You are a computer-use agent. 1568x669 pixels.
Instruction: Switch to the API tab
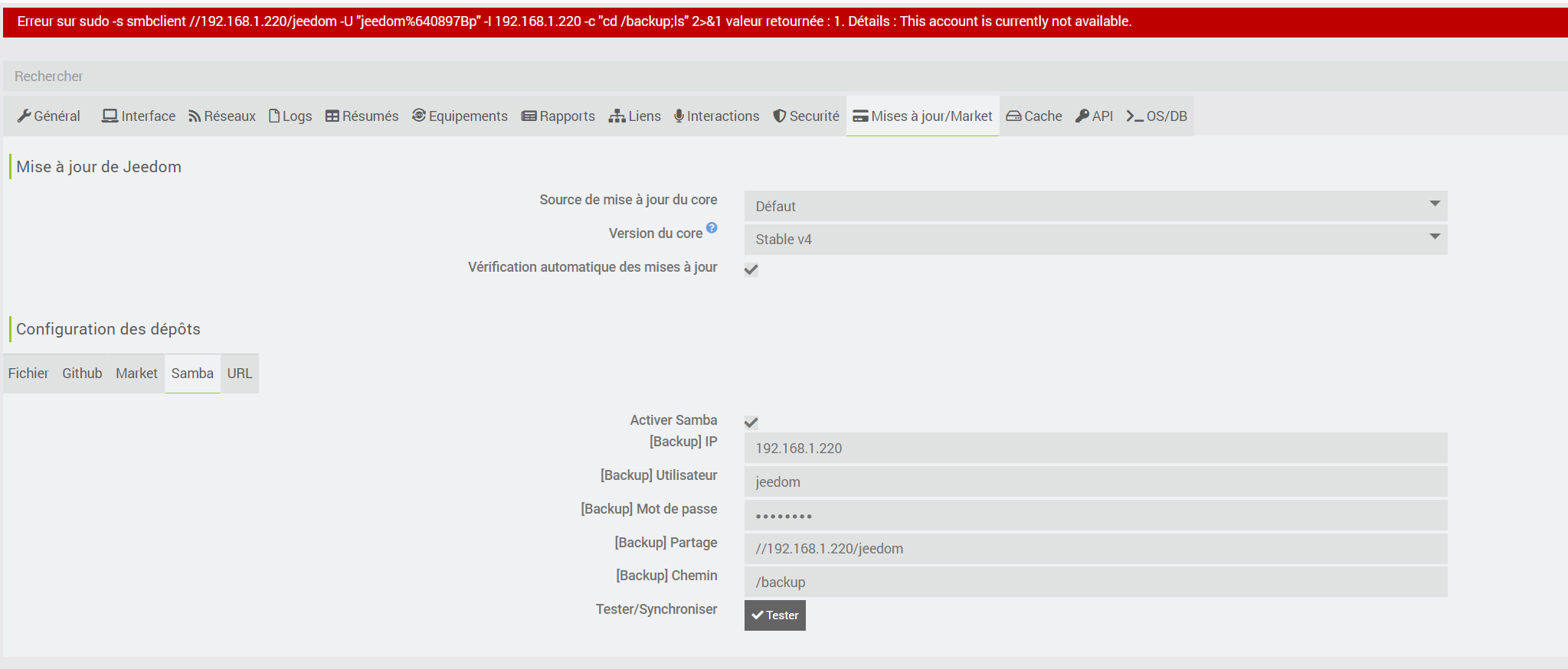pyautogui.click(x=1095, y=116)
